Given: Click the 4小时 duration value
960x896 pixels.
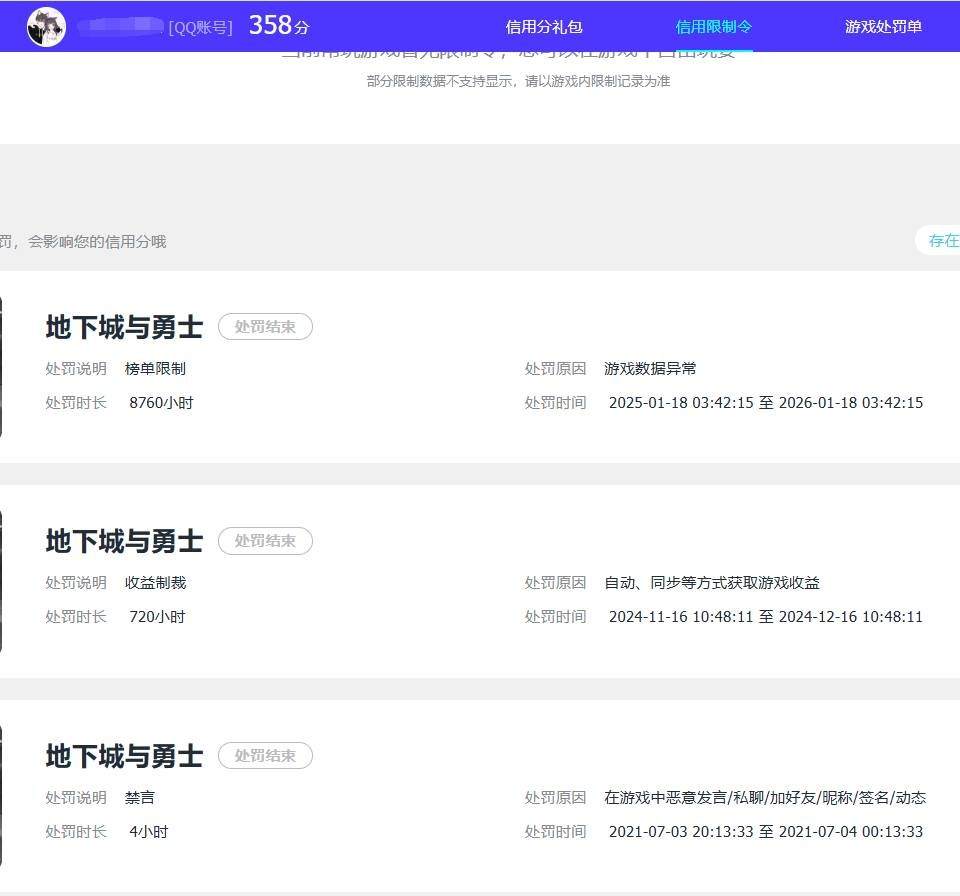Looking at the screenshot, I should click(149, 832).
